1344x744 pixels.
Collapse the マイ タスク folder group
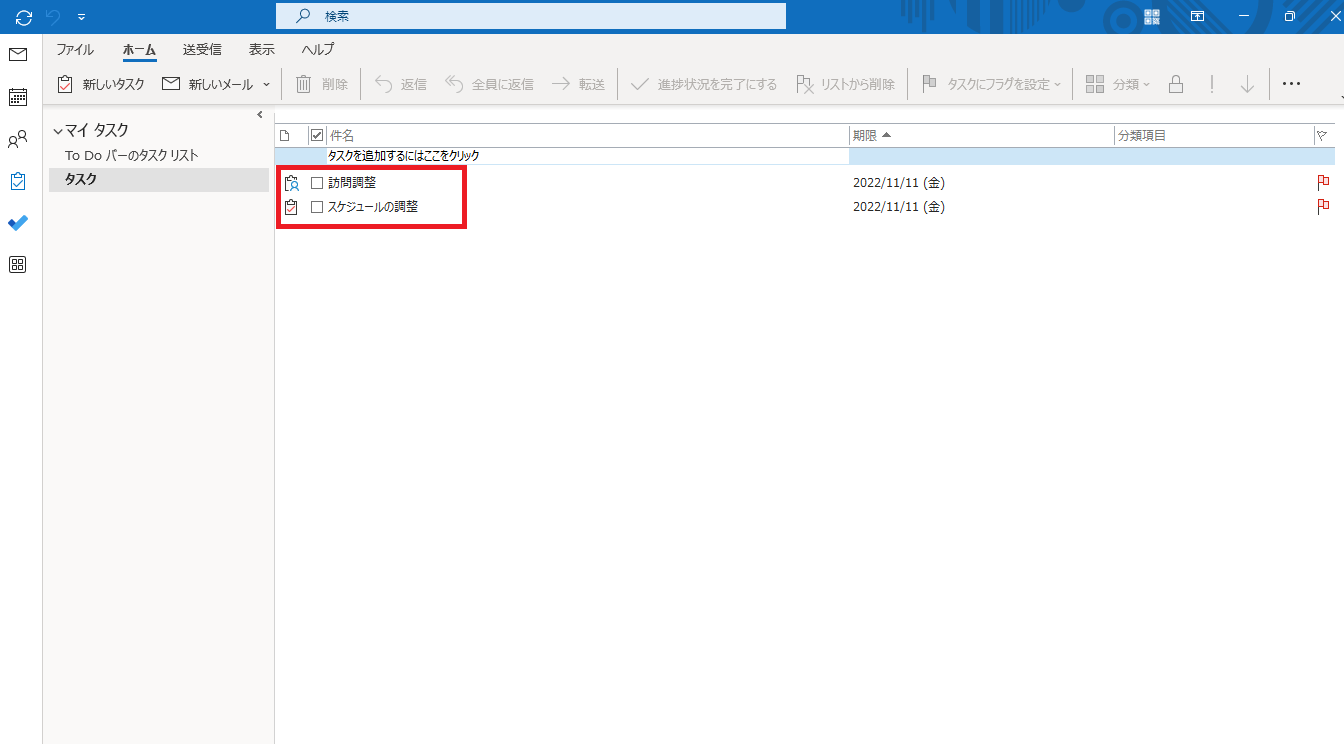coord(58,131)
